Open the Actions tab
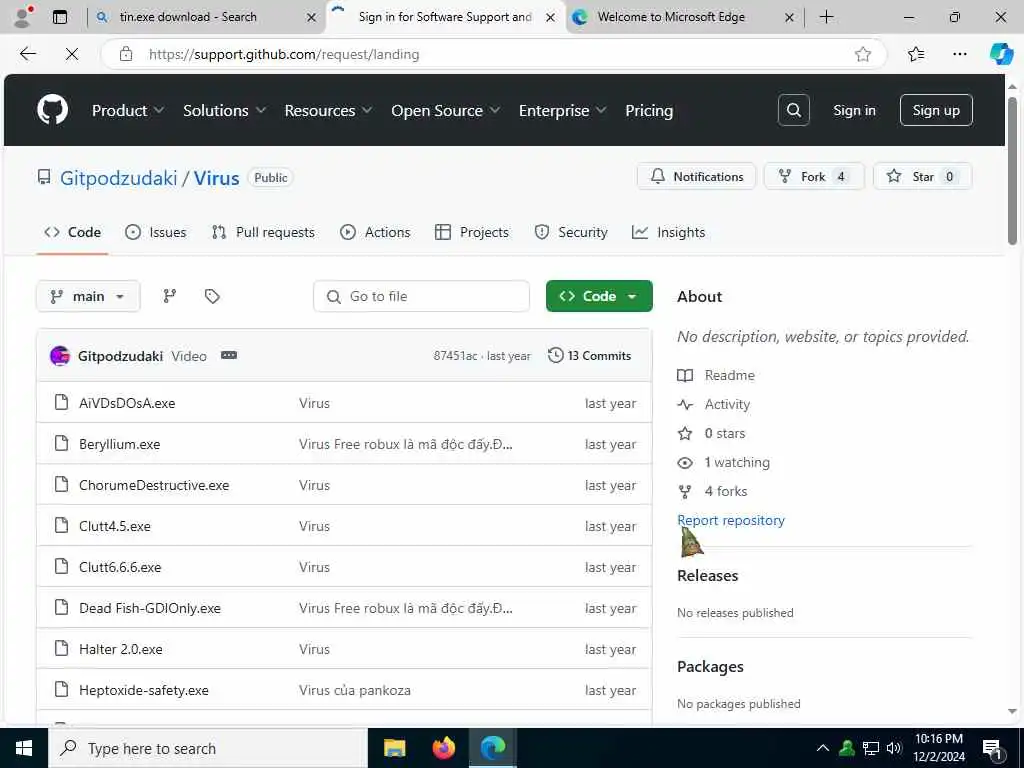Screen dimensions: 1024x768 click(x=375, y=232)
